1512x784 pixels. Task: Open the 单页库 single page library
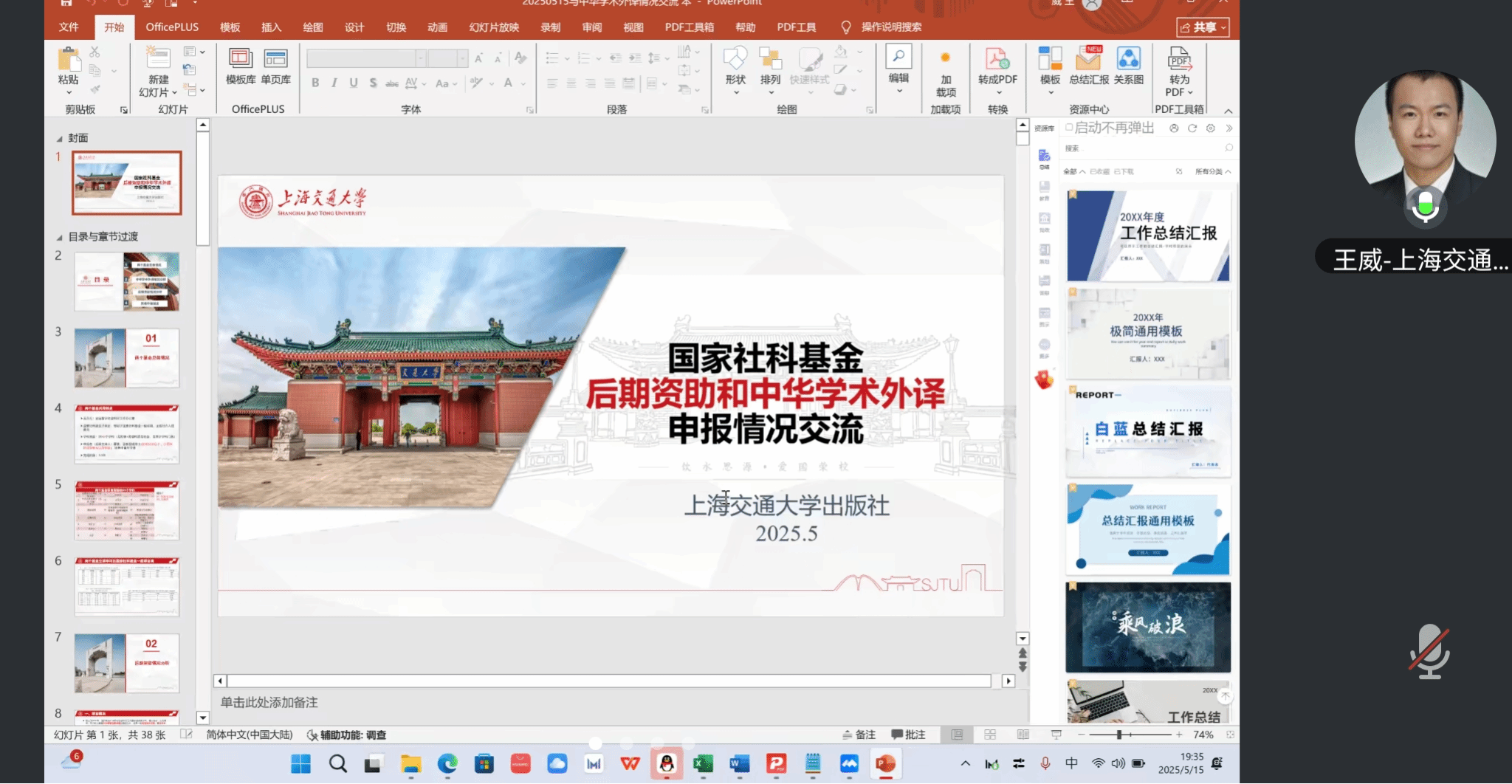(275, 66)
